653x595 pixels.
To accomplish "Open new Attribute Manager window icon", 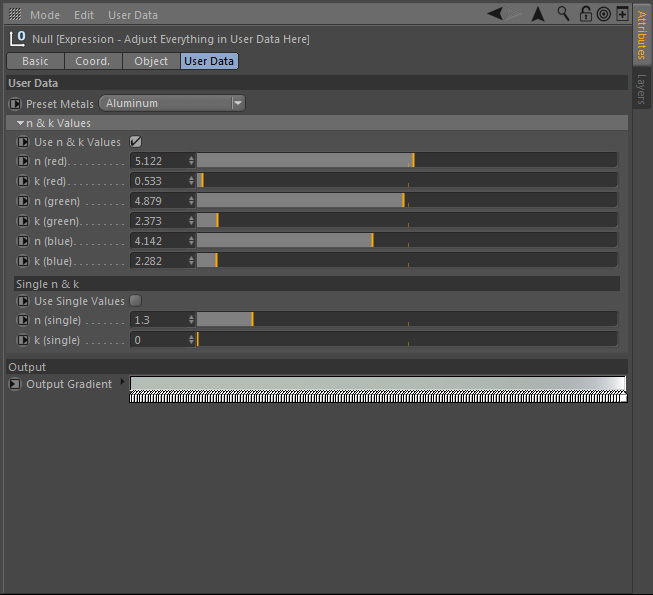I will point(622,14).
